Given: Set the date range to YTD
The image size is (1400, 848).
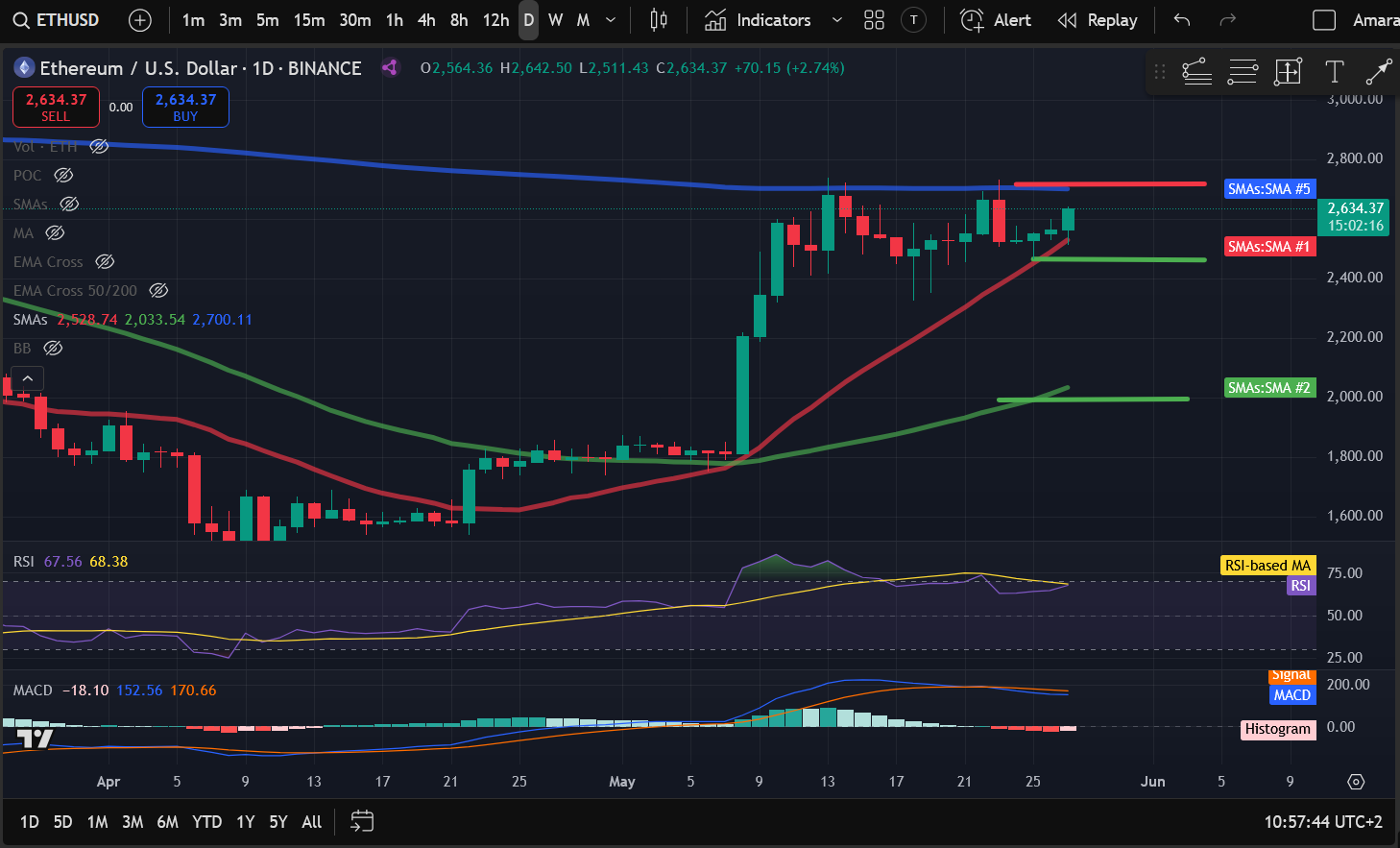Looking at the screenshot, I should point(206,821).
